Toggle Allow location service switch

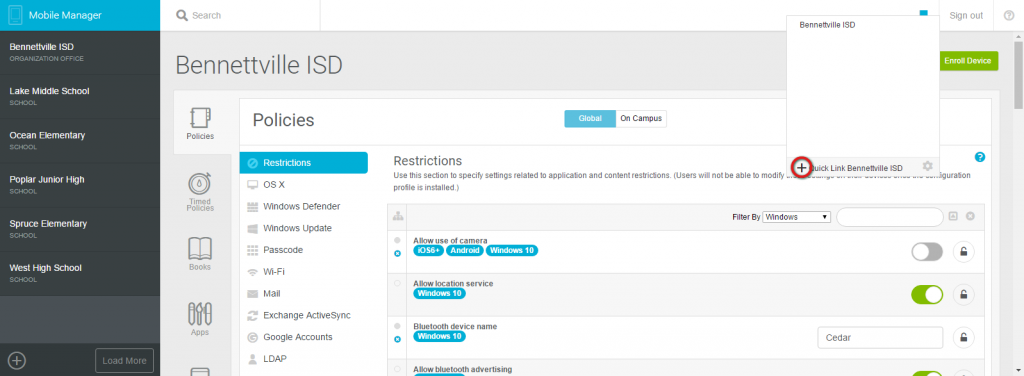(x=927, y=294)
